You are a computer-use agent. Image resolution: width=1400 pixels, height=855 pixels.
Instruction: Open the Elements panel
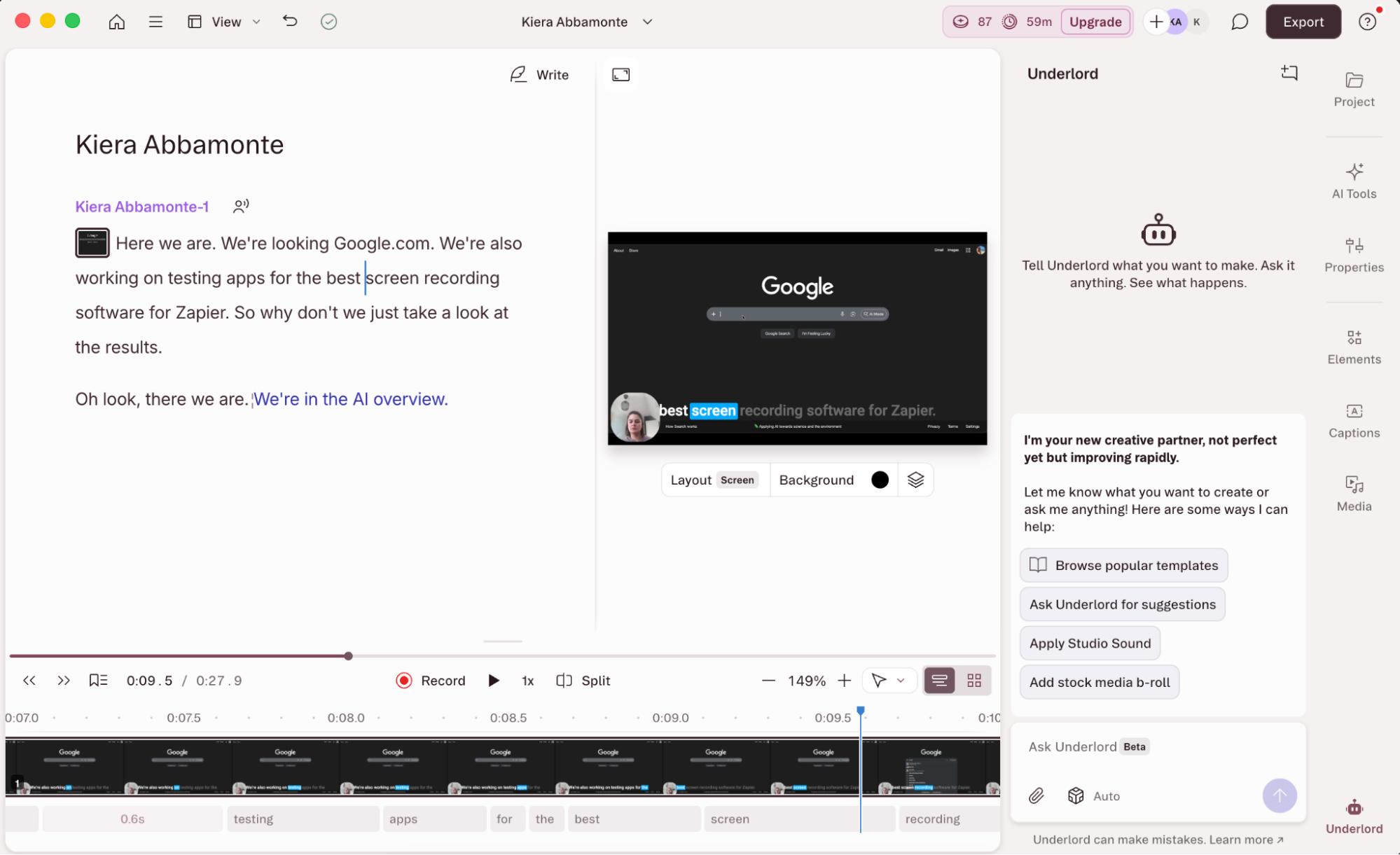click(x=1353, y=345)
